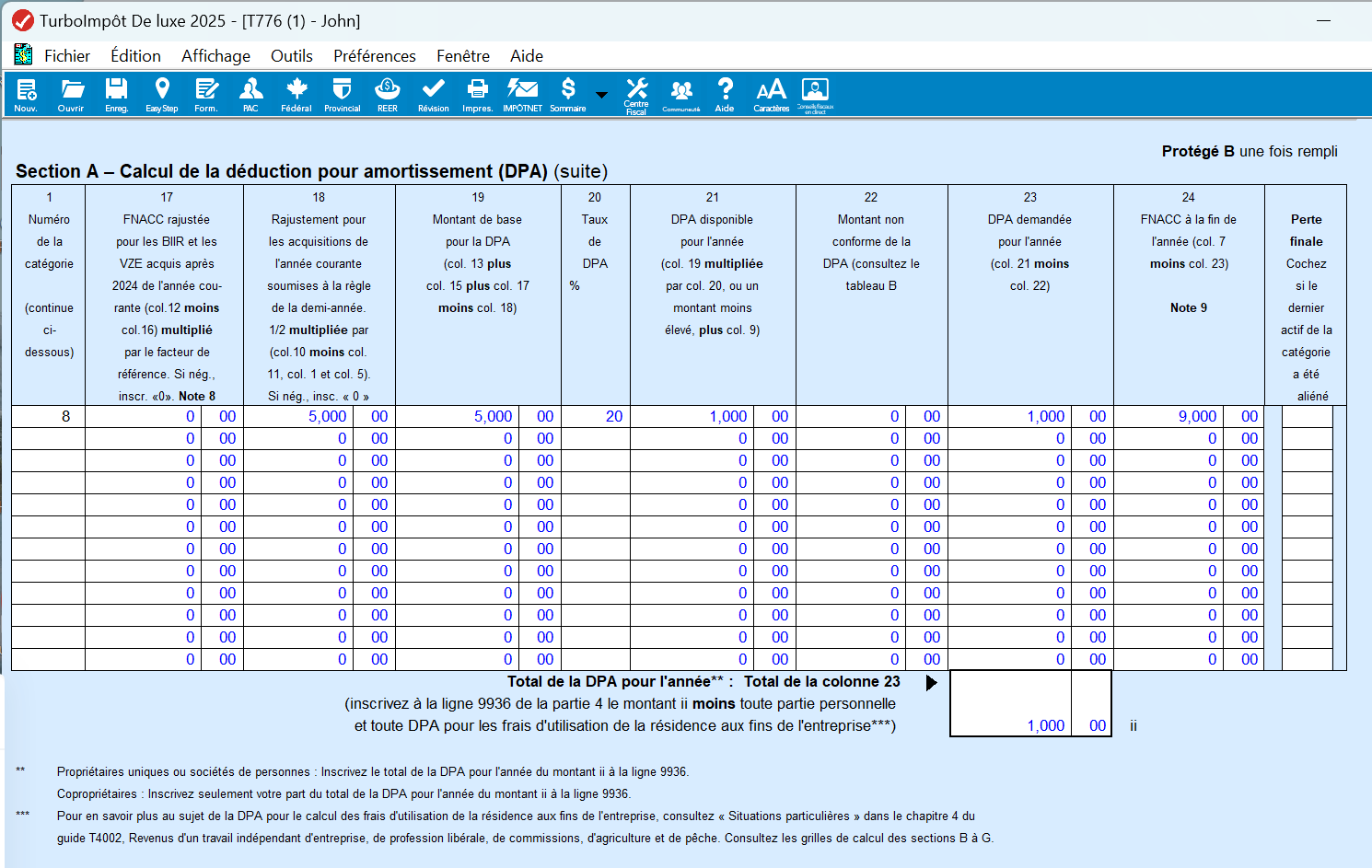Click 'Note 9' in column 24 header
The height and width of the screenshot is (868, 1372).
pos(1189,307)
